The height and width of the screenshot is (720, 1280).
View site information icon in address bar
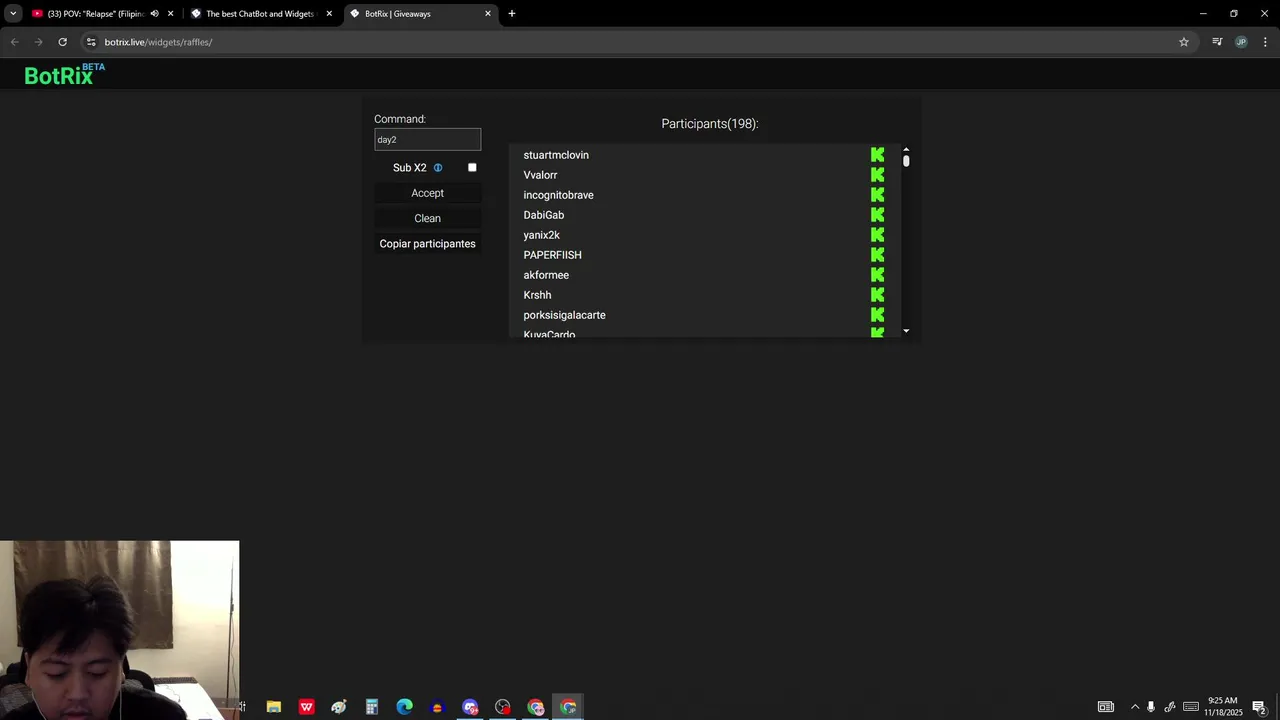point(91,42)
